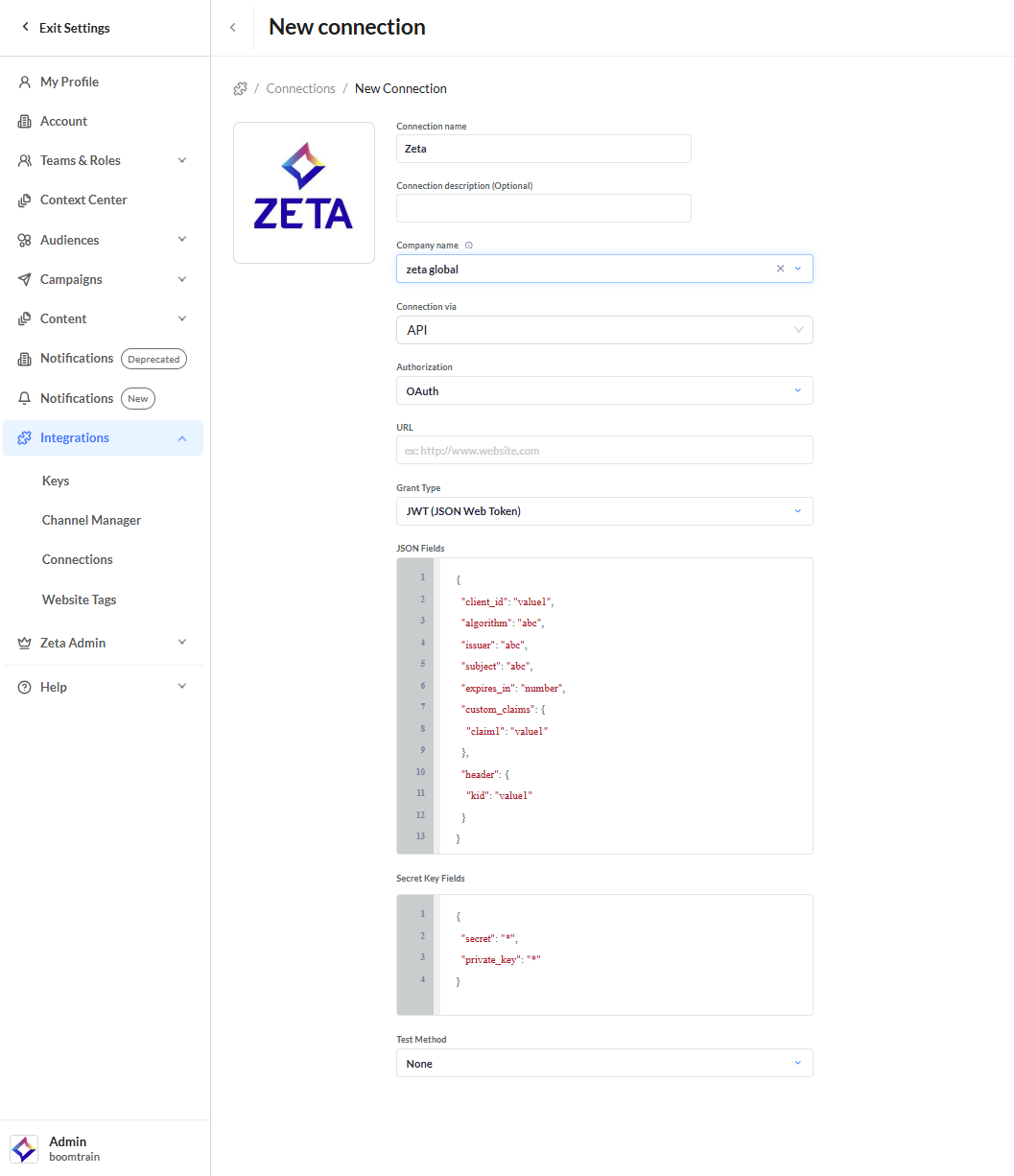Click the "secret" line in Secret Key Fields
1014x1176 pixels.
[x=489, y=938]
